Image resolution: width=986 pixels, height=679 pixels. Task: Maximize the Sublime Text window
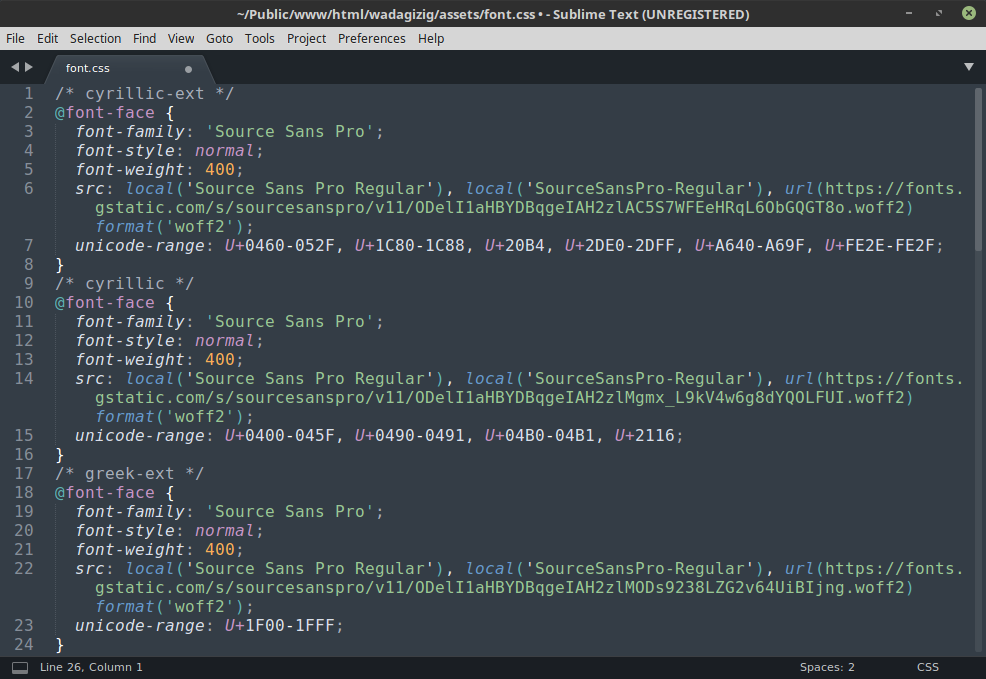pyautogui.click(x=939, y=13)
